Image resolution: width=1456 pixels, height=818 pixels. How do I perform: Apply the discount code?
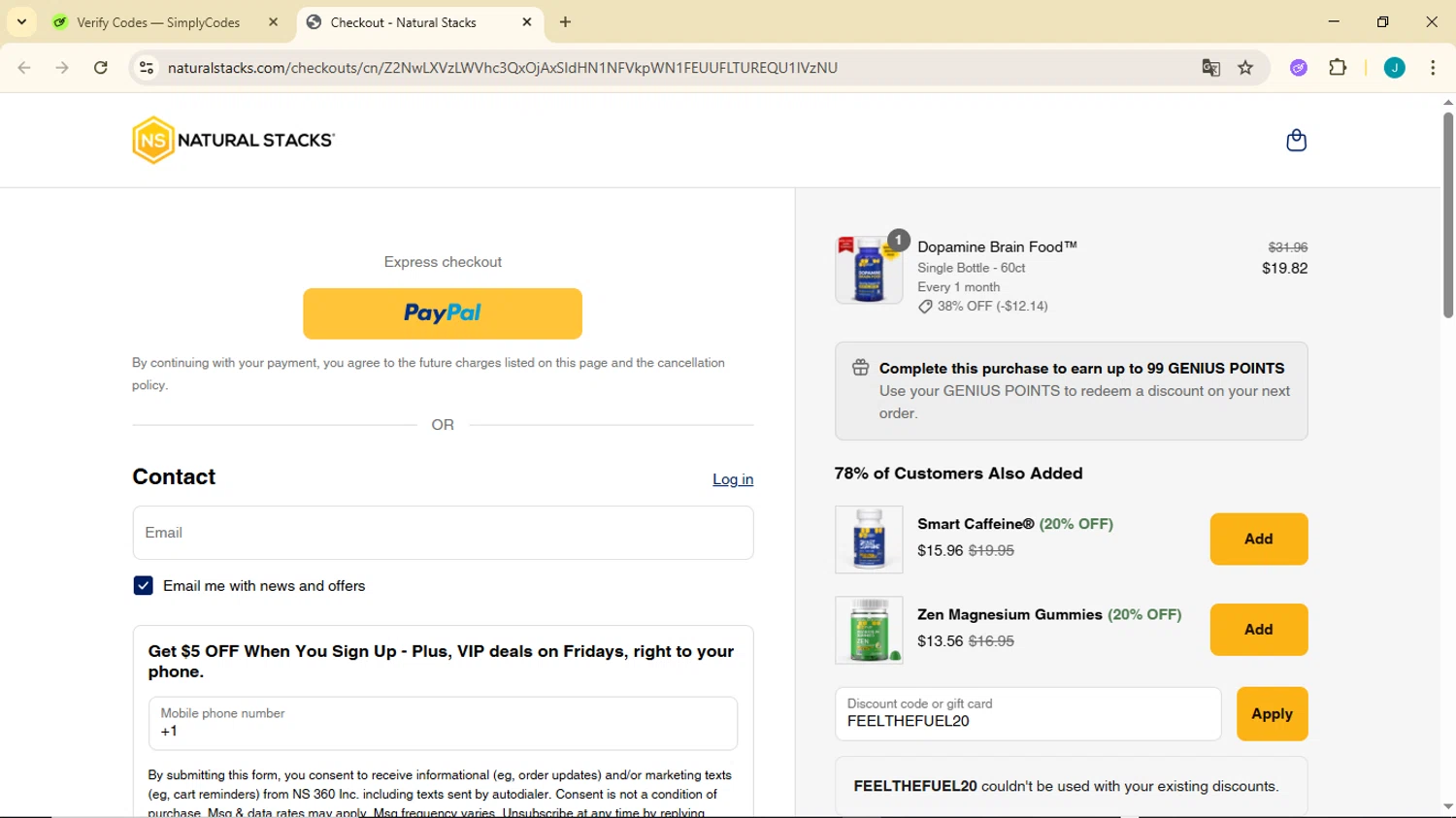[1272, 714]
